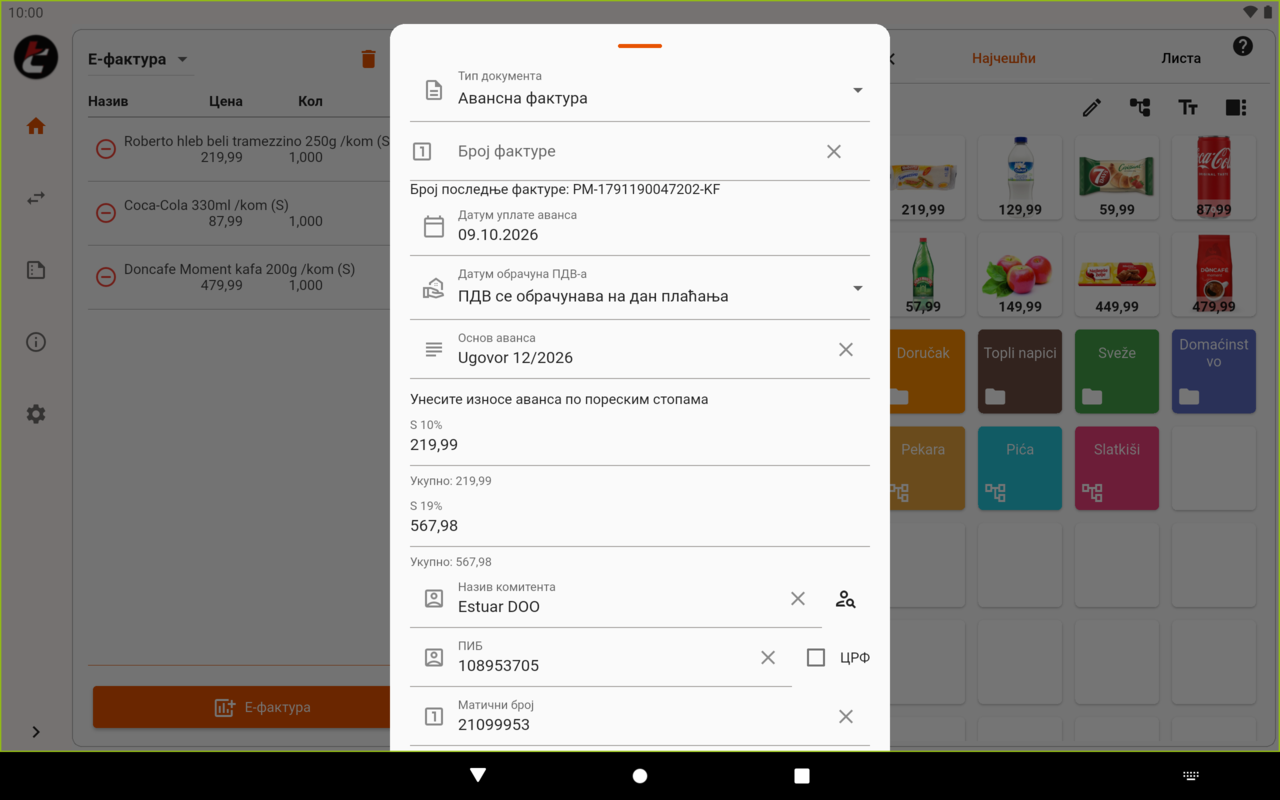1280x800 pixels.
Task: Open the Е-фактура type dropdown
Action: [x=139, y=59]
